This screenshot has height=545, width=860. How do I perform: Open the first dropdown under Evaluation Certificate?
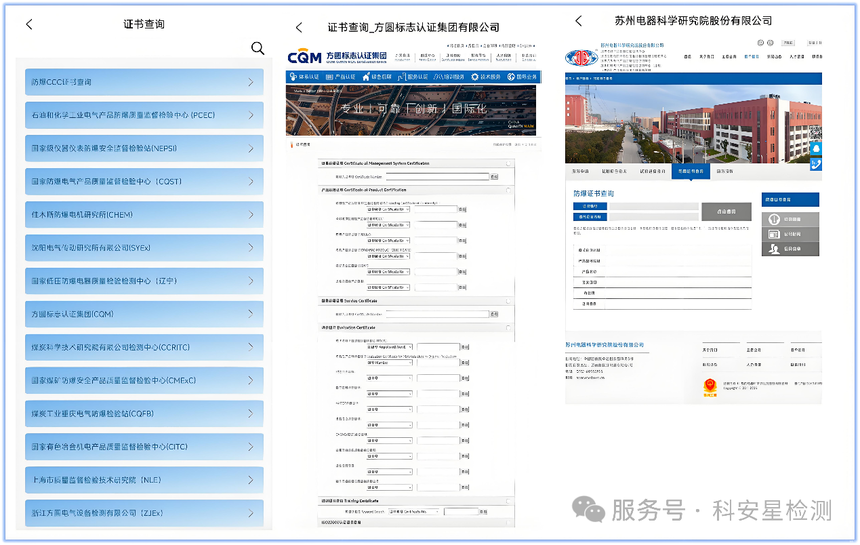click(x=389, y=347)
